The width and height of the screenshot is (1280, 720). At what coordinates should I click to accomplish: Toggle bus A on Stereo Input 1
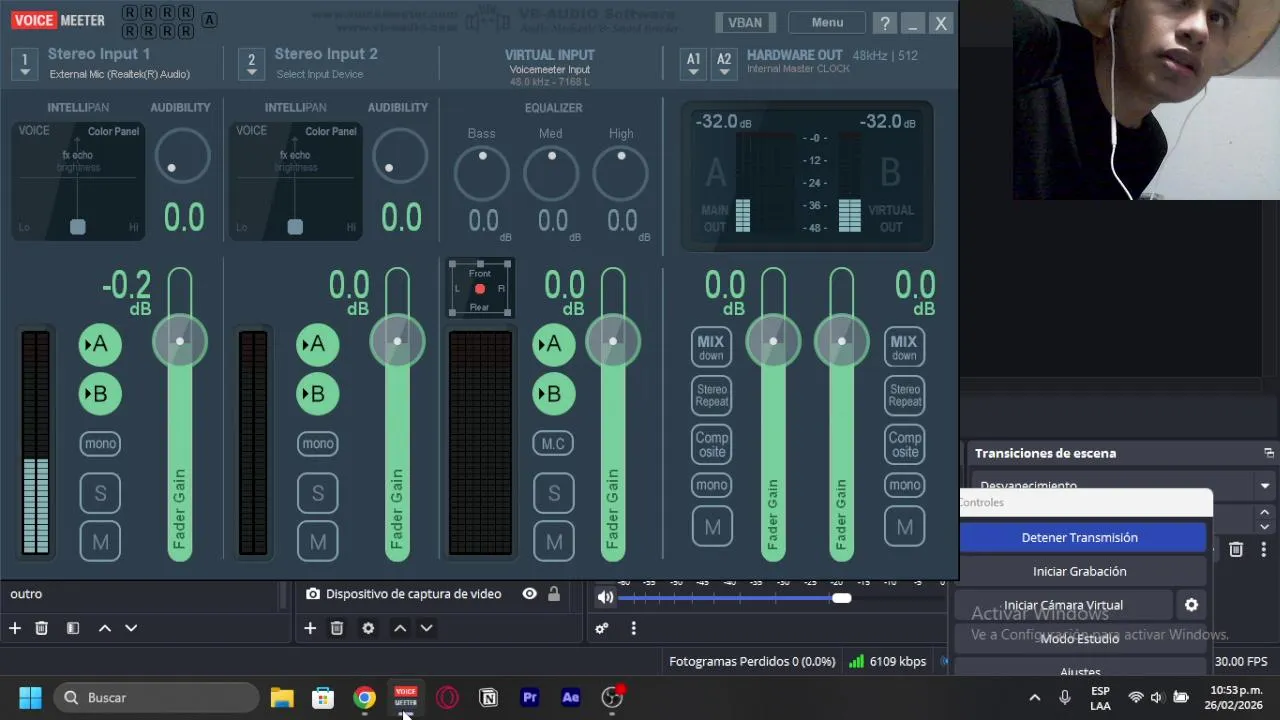coord(100,345)
